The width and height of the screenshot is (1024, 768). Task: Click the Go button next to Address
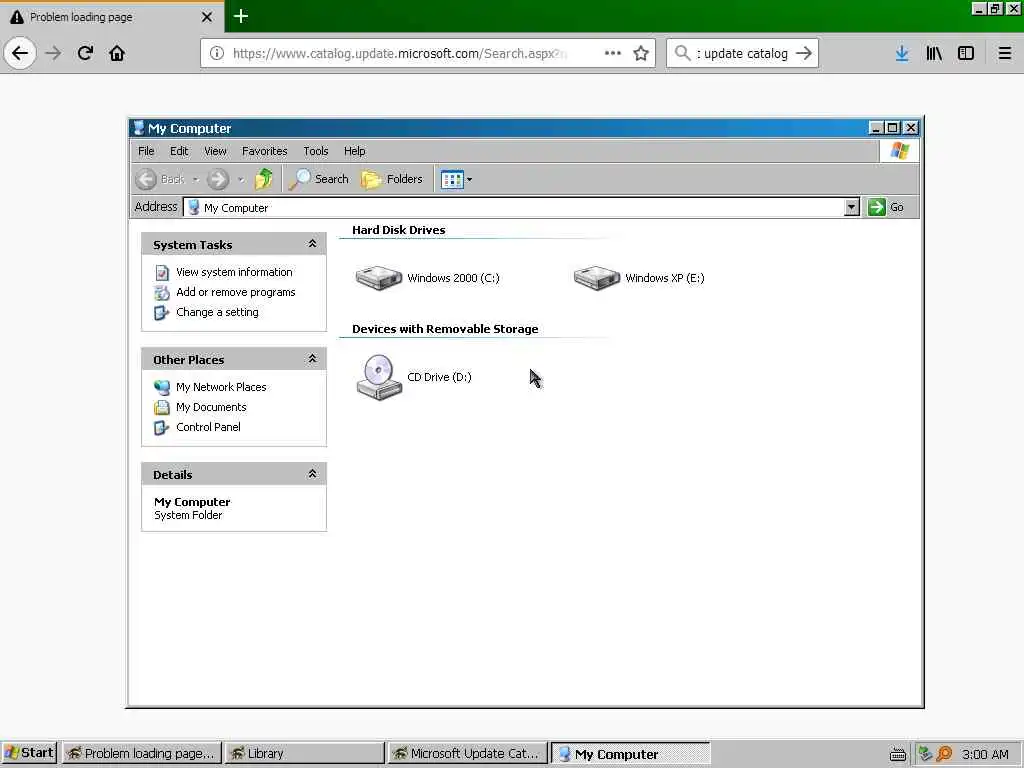click(x=886, y=207)
